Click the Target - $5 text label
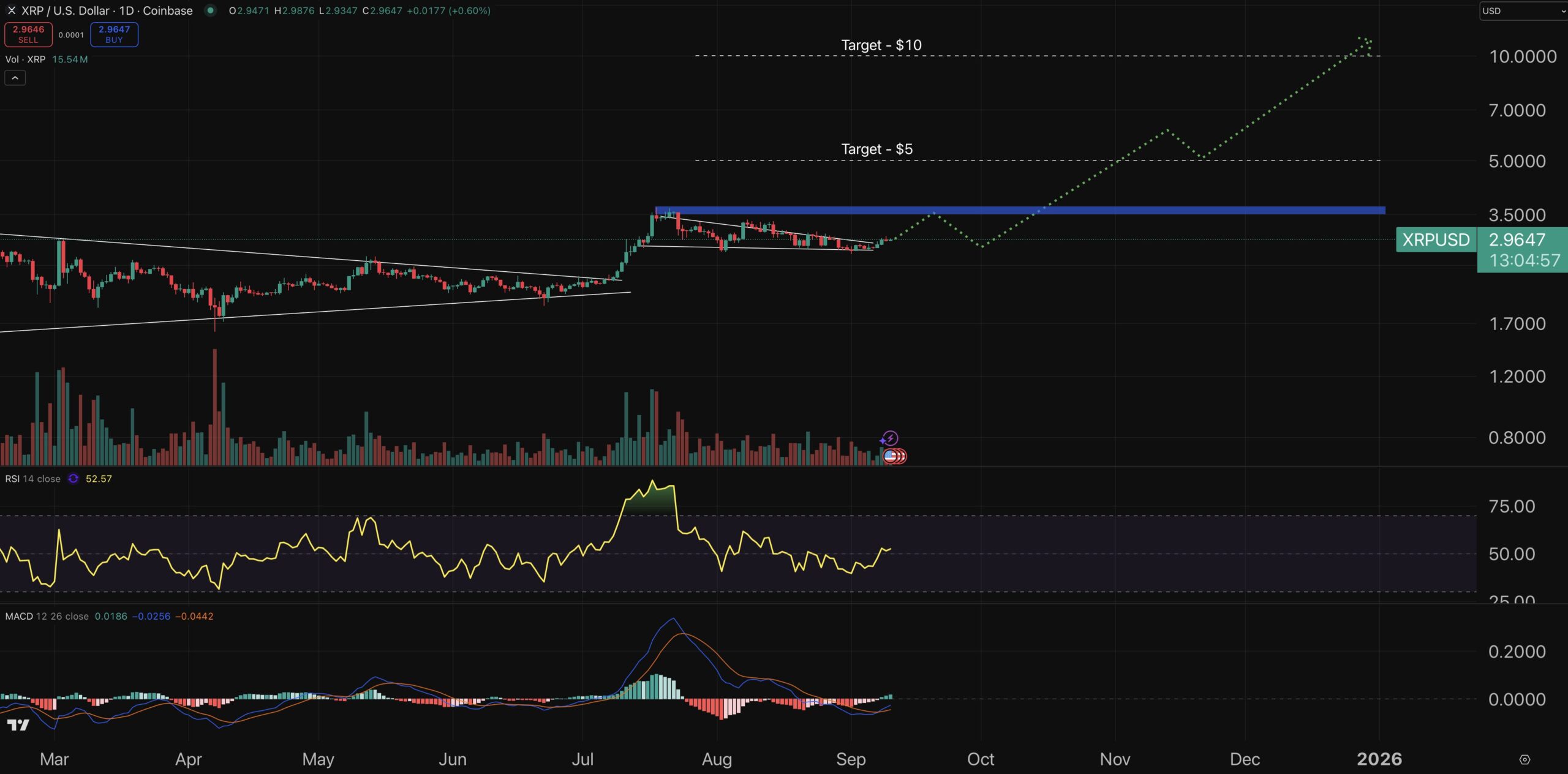The image size is (1568, 774). [876, 149]
